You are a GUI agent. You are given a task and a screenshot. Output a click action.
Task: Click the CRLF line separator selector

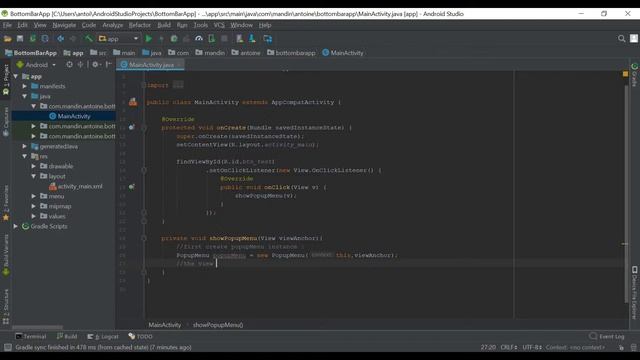click(x=509, y=347)
